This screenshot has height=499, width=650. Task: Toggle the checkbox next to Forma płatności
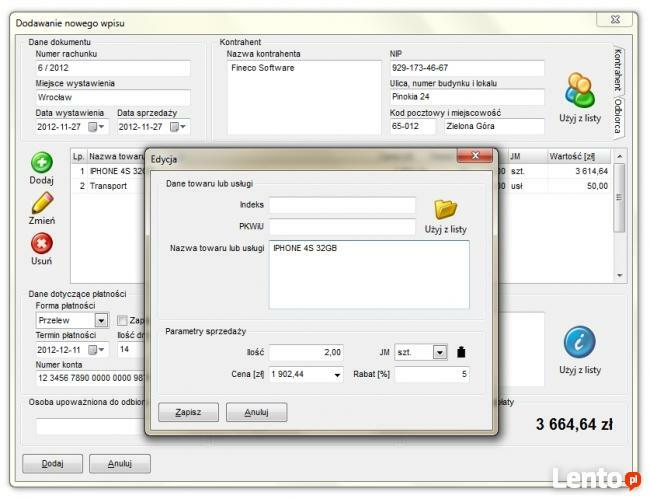click(x=122, y=320)
